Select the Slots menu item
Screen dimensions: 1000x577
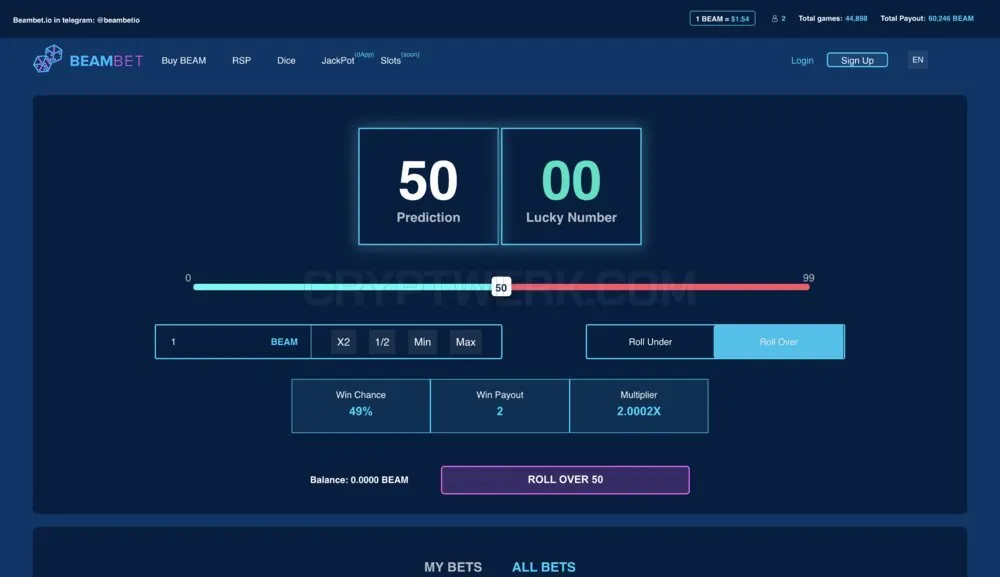pos(390,61)
